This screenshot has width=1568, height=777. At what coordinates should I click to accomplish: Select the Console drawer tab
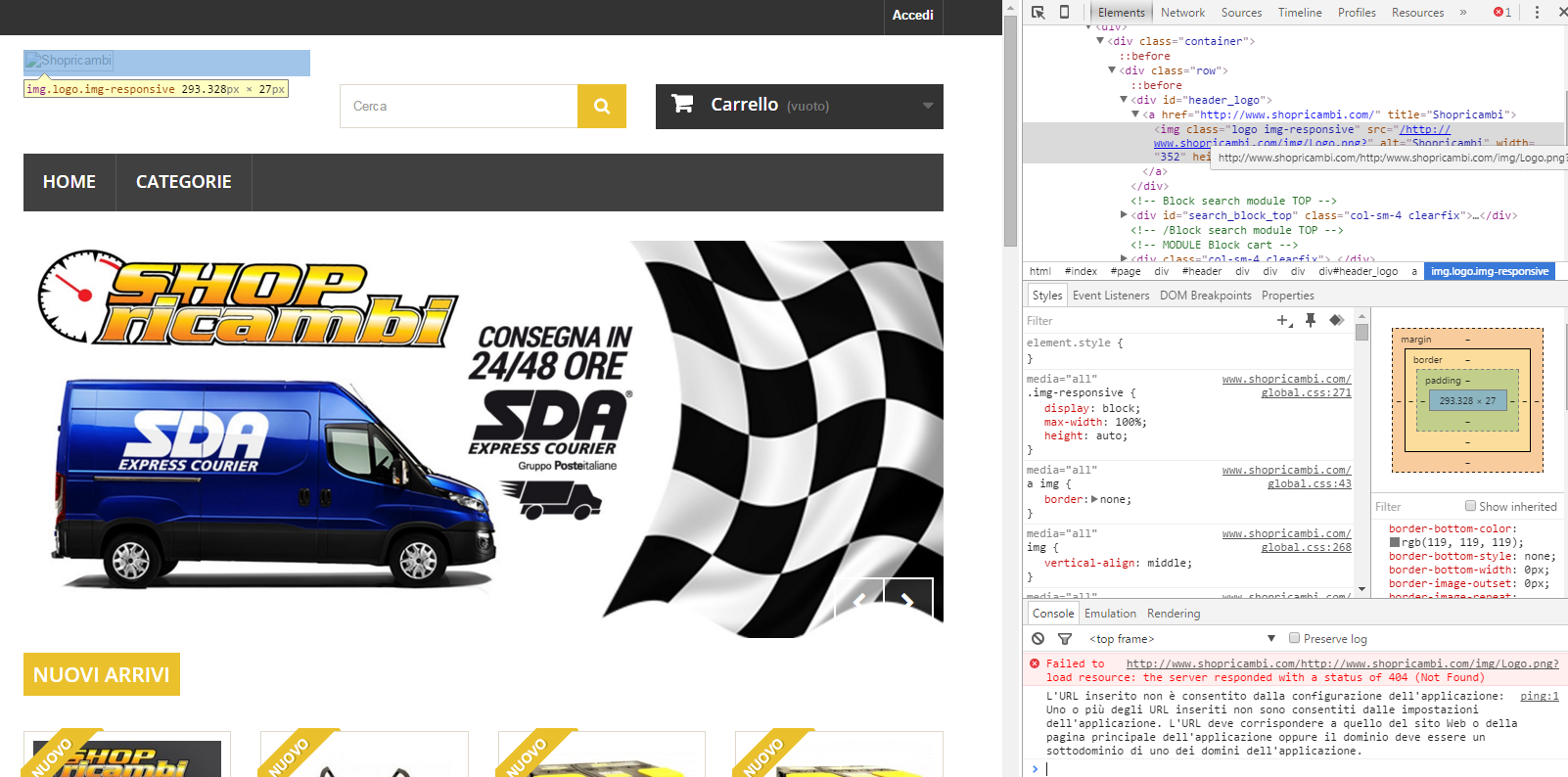click(1053, 614)
